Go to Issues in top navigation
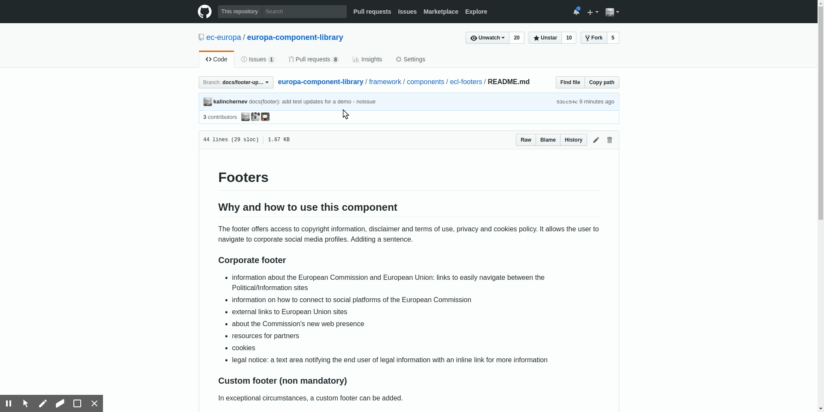 (407, 12)
